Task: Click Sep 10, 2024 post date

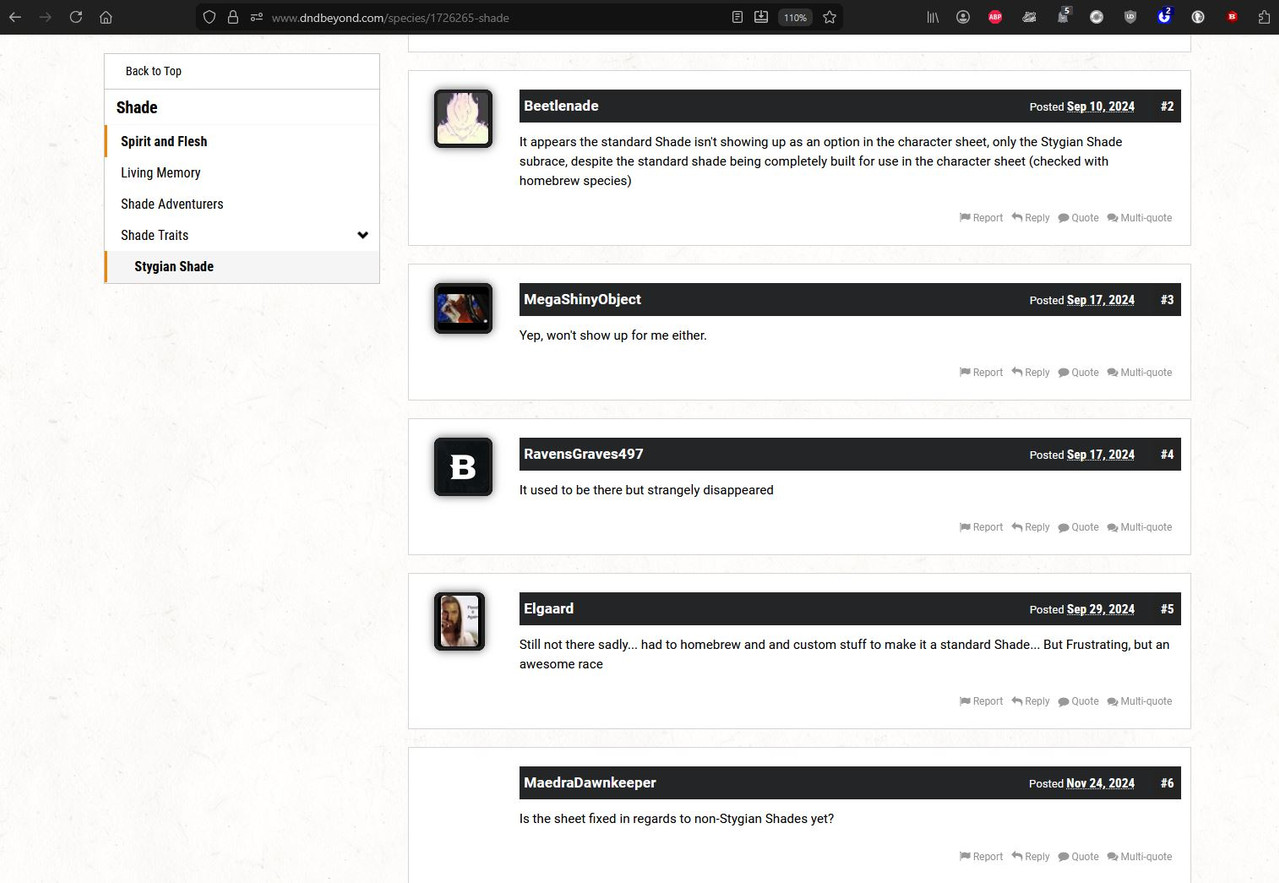Action: 1100,106
